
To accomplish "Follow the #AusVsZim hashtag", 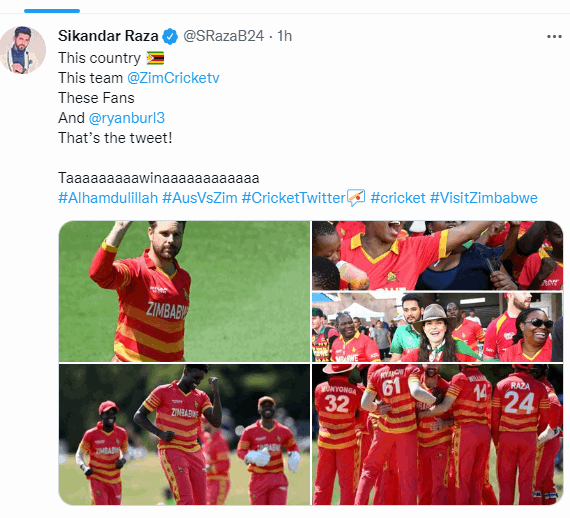I will 200,198.
